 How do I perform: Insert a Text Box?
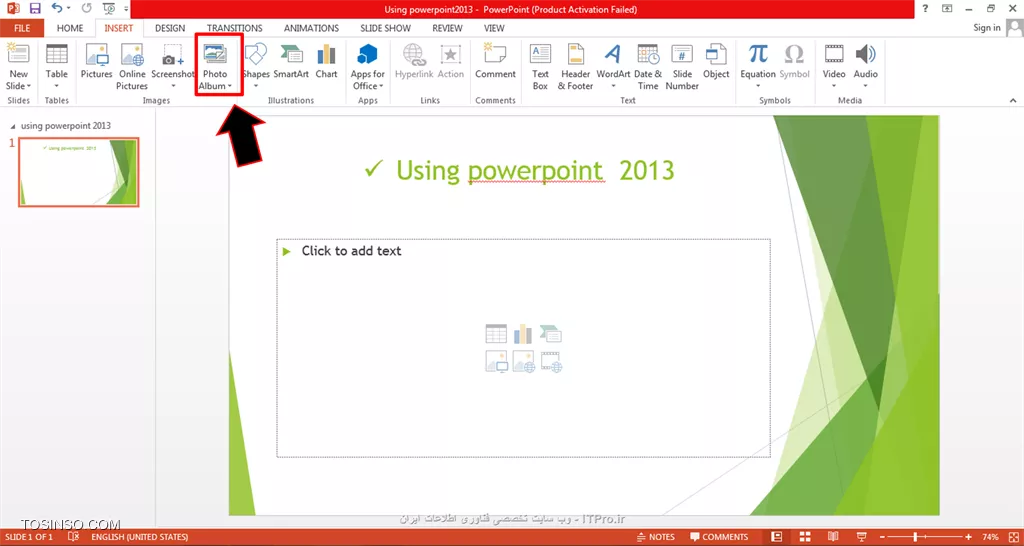[x=540, y=67]
